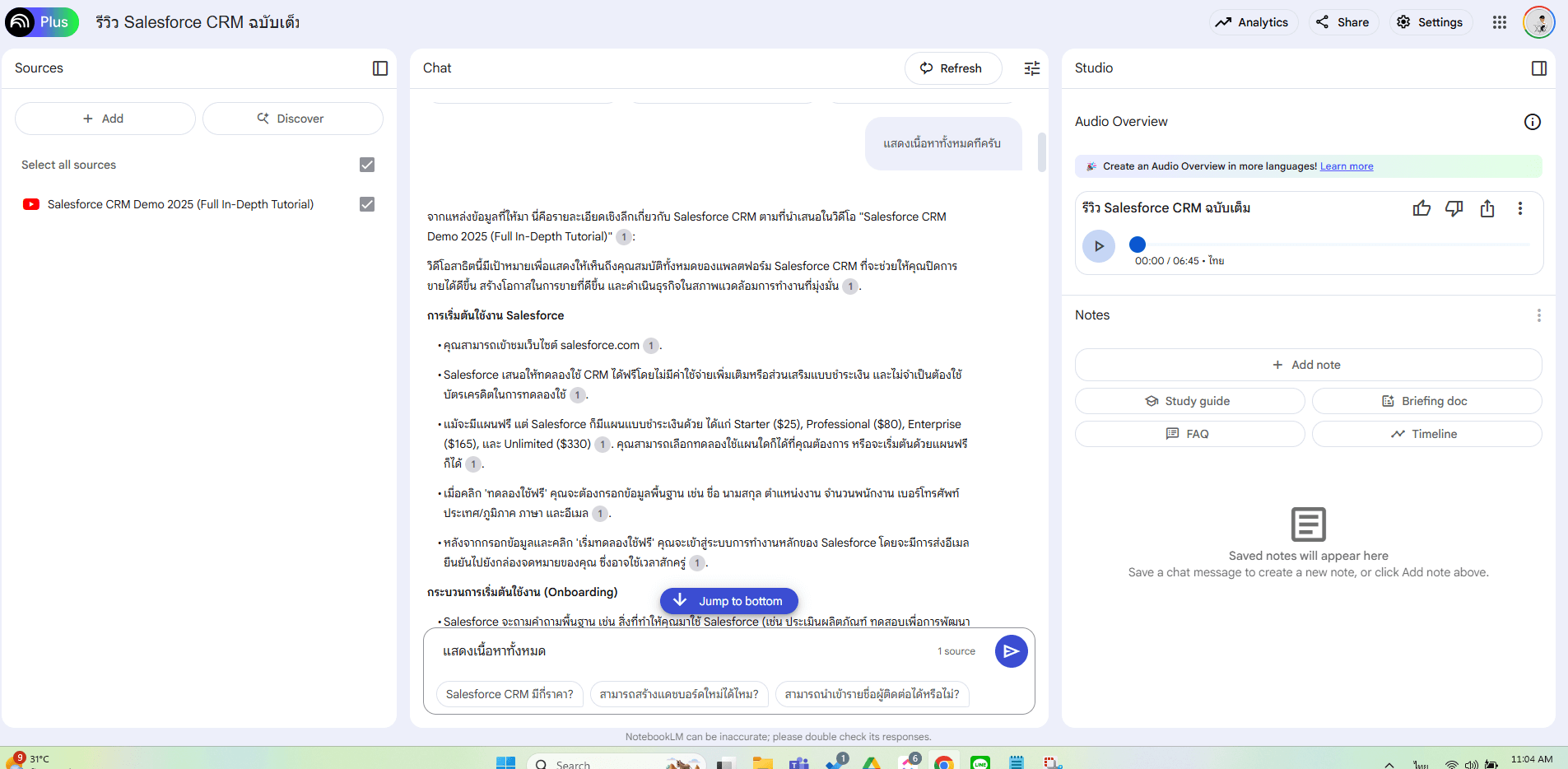Screen dimensions: 1568x769
Task: Play the audio overview
Action: coord(1099,246)
